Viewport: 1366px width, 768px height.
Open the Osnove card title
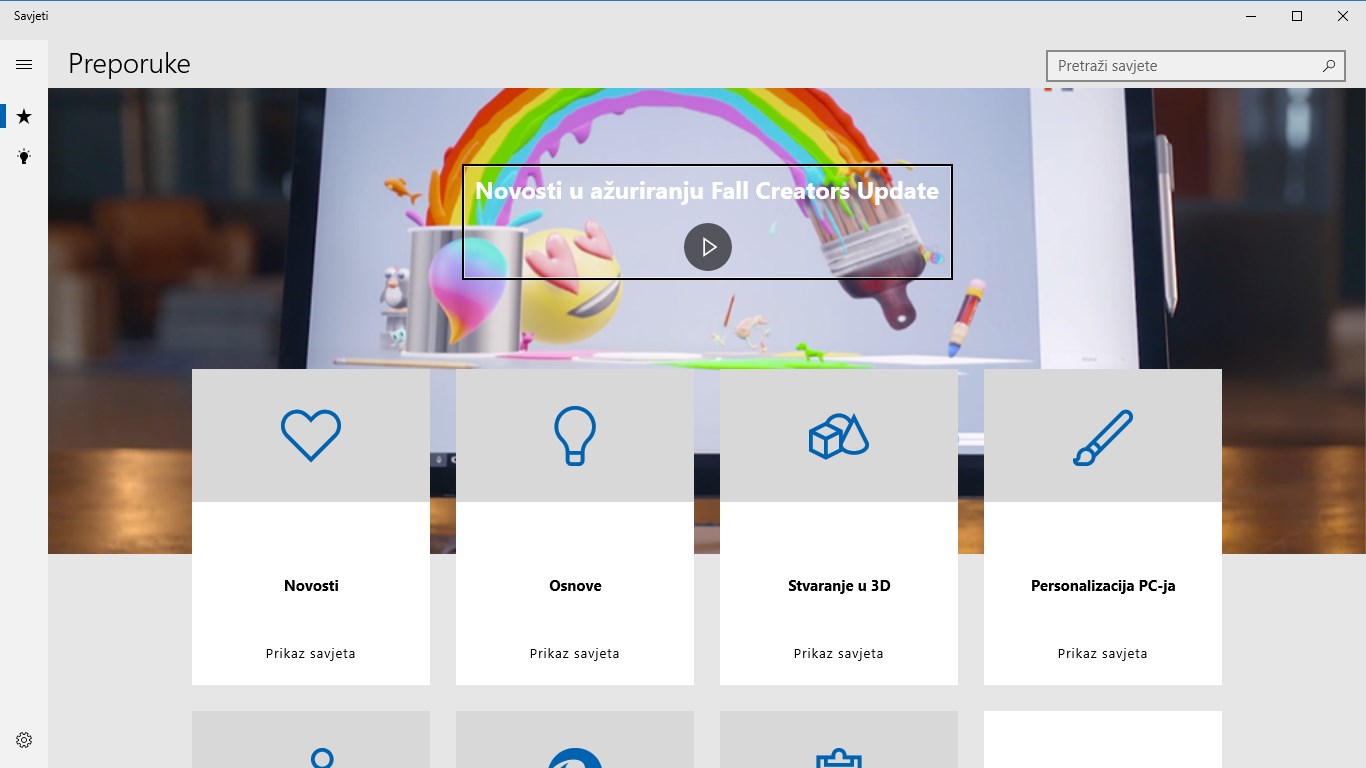coord(575,586)
